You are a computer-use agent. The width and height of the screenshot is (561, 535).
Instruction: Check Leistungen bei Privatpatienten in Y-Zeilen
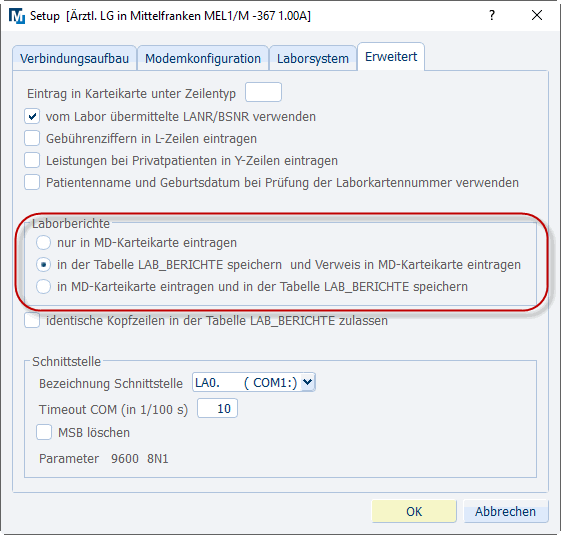click(32, 160)
